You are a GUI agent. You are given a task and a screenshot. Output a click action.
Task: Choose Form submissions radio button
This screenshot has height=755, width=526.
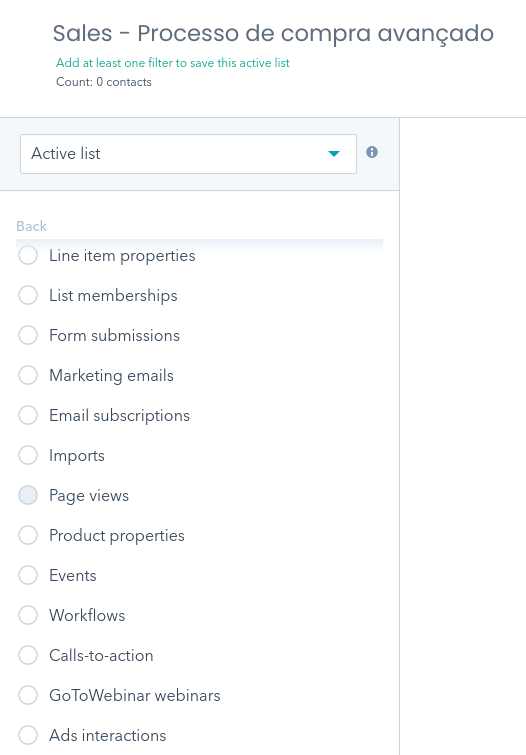28,335
